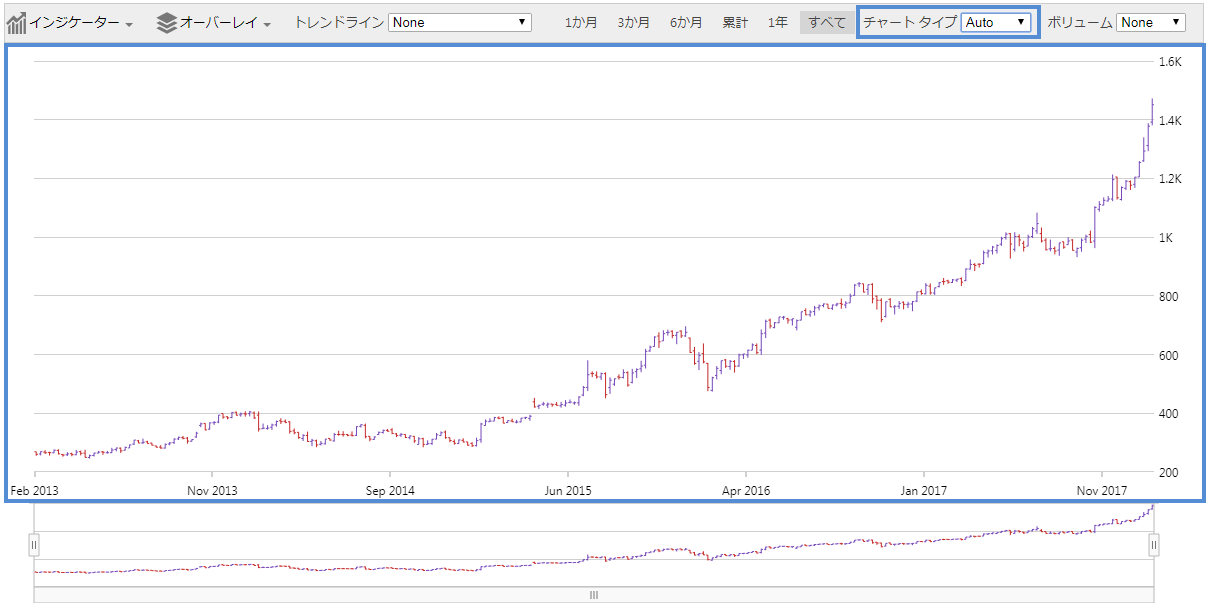Click the オーバーレイ stacked-layers icon

point(166,20)
